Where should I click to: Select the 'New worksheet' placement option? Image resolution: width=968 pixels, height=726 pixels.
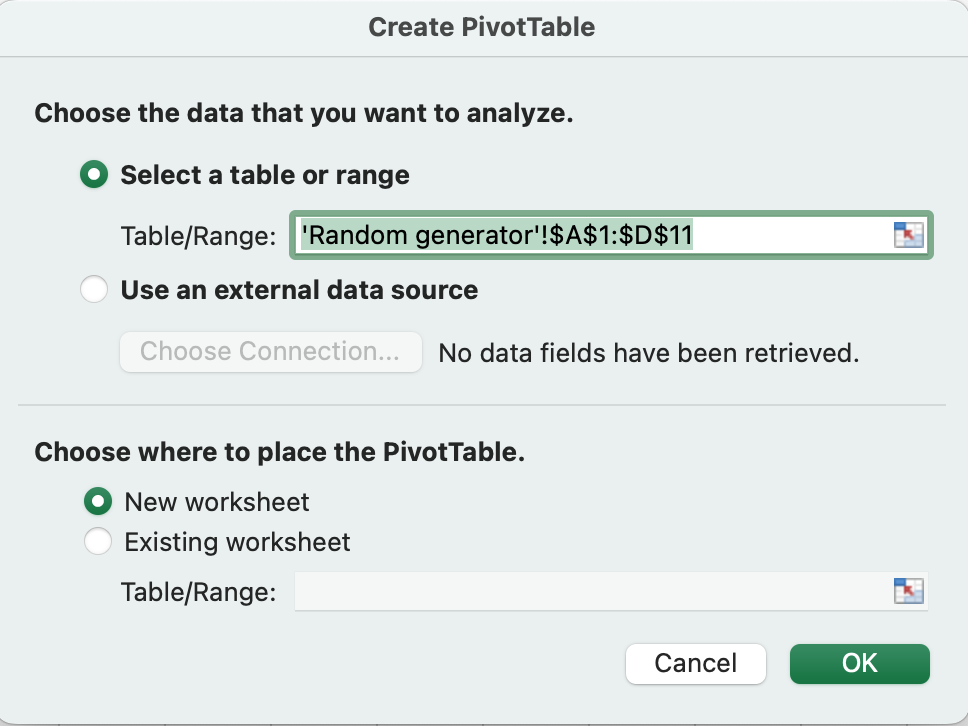pyautogui.click(x=98, y=502)
